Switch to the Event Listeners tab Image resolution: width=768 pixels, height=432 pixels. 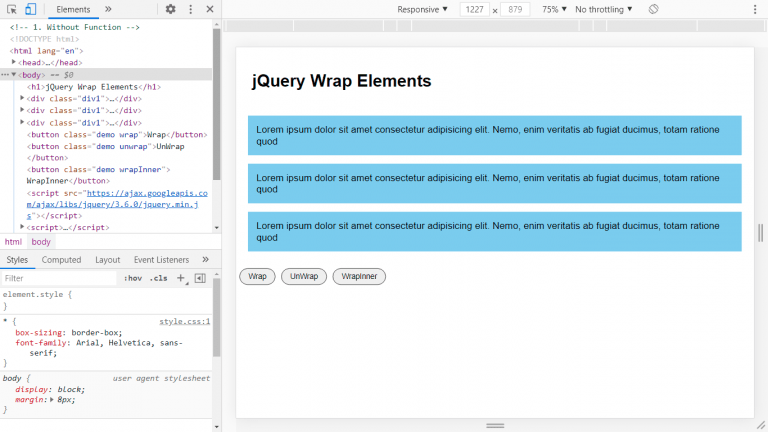coord(161,260)
